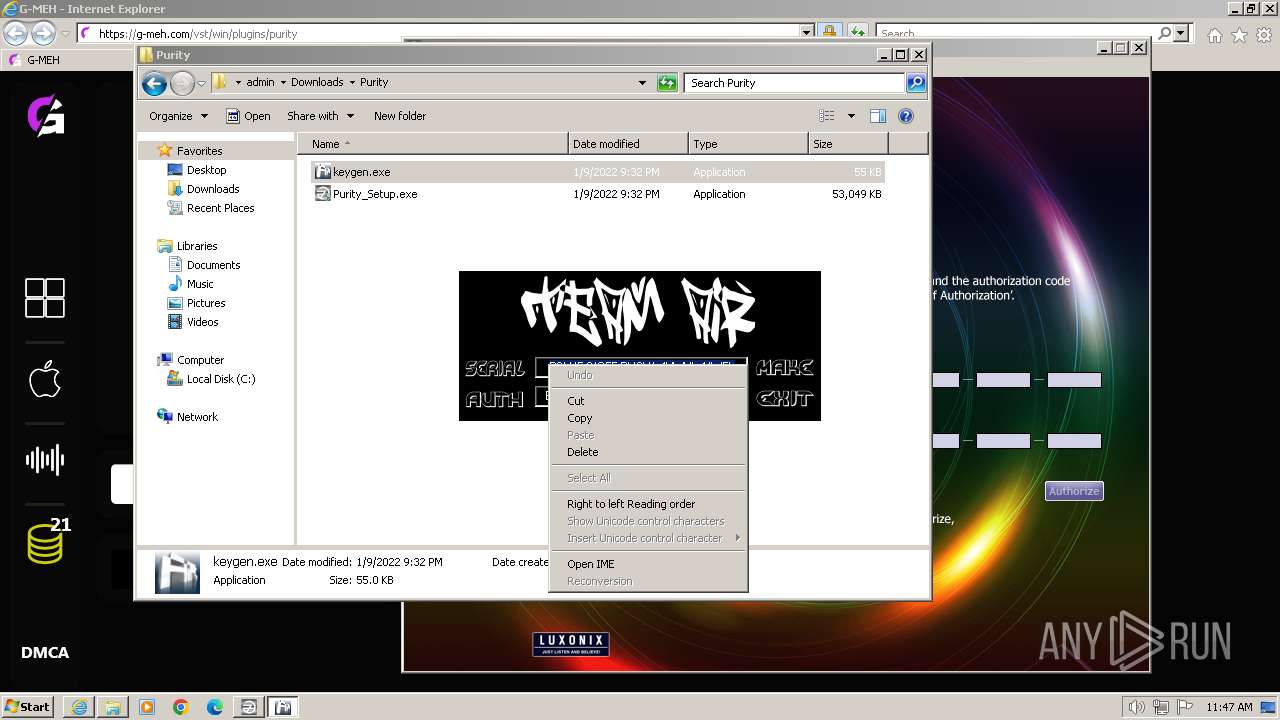Open recent pages dropdown beside Forward
The width and height of the screenshot is (1280, 720).
click(x=201, y=83)
